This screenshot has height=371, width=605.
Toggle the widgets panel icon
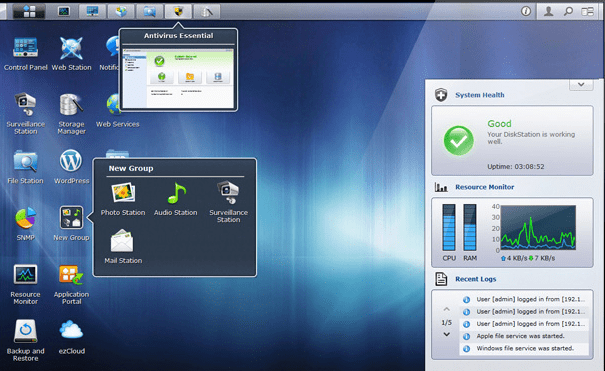(588, 11)
